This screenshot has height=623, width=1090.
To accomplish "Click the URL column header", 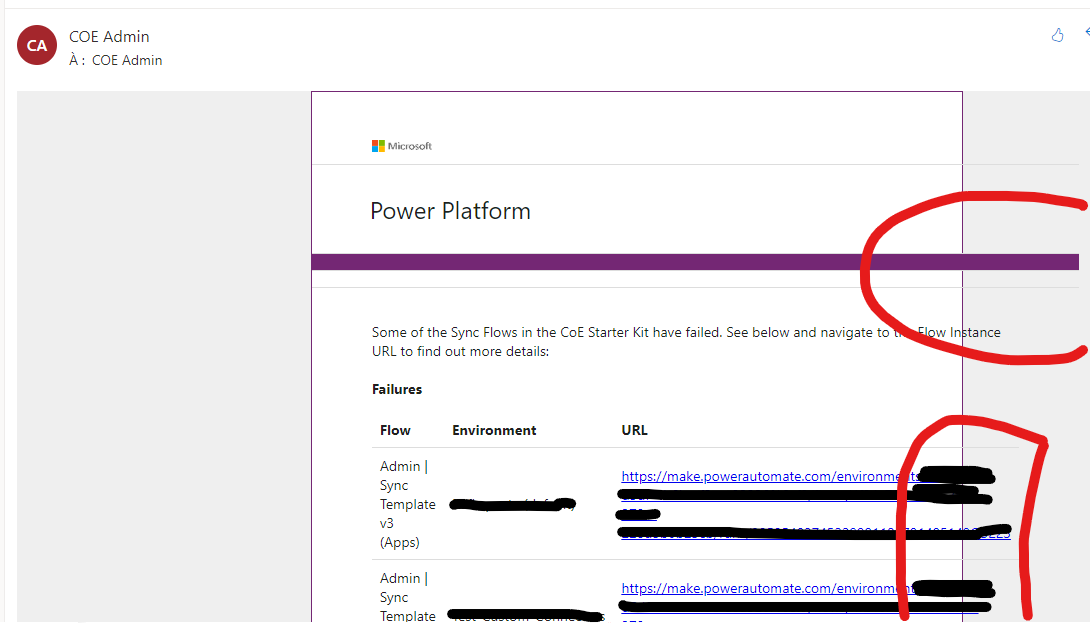I will coord(635,430).
